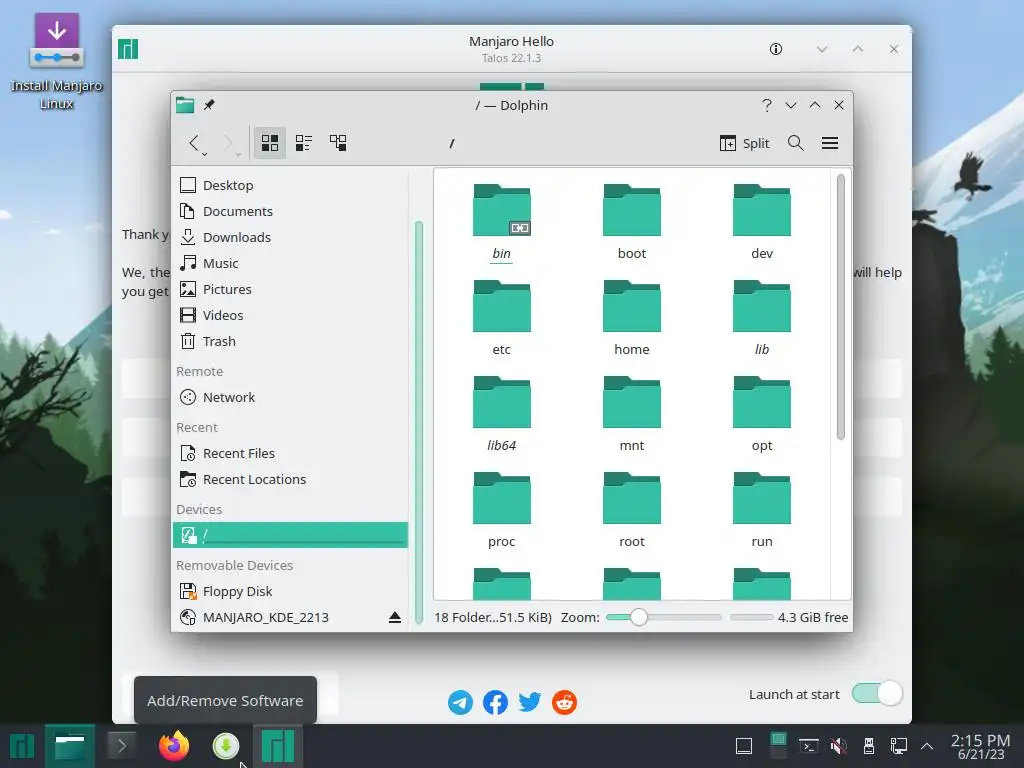
Task: Click the file view vertical scrollbar
Action: coord(840,307)
